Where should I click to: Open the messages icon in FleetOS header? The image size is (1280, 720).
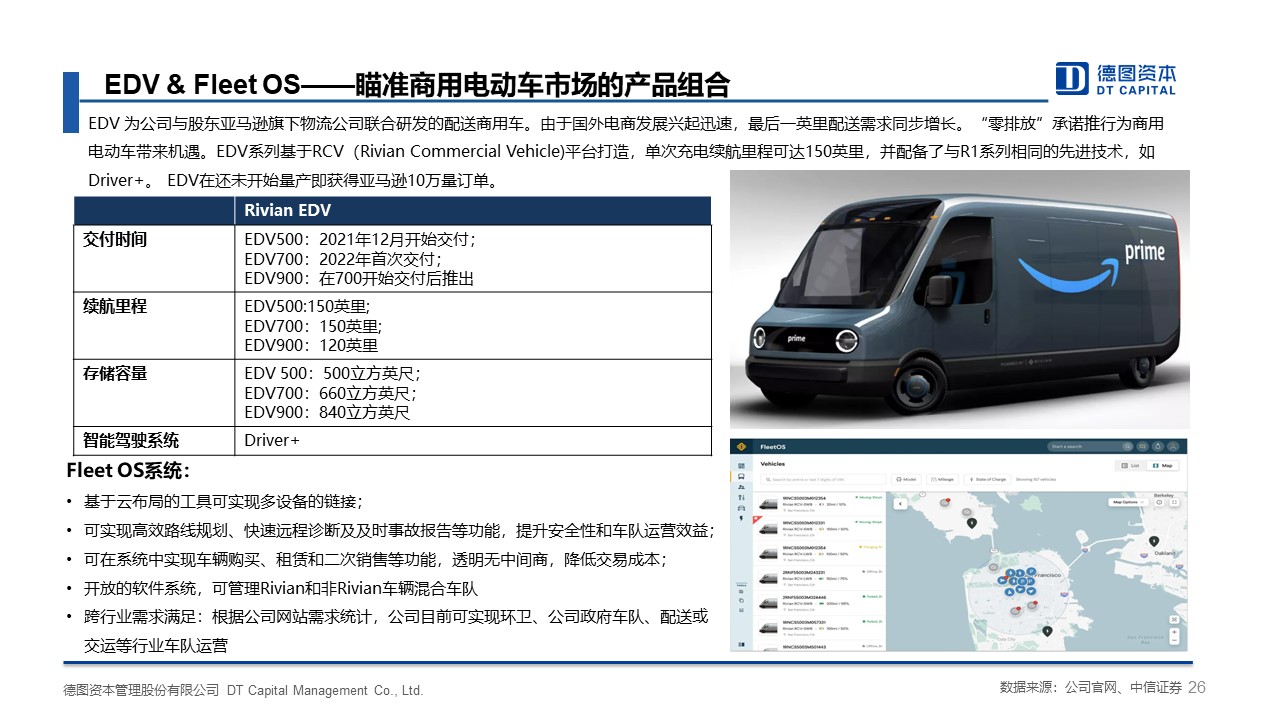[1142, 446]
